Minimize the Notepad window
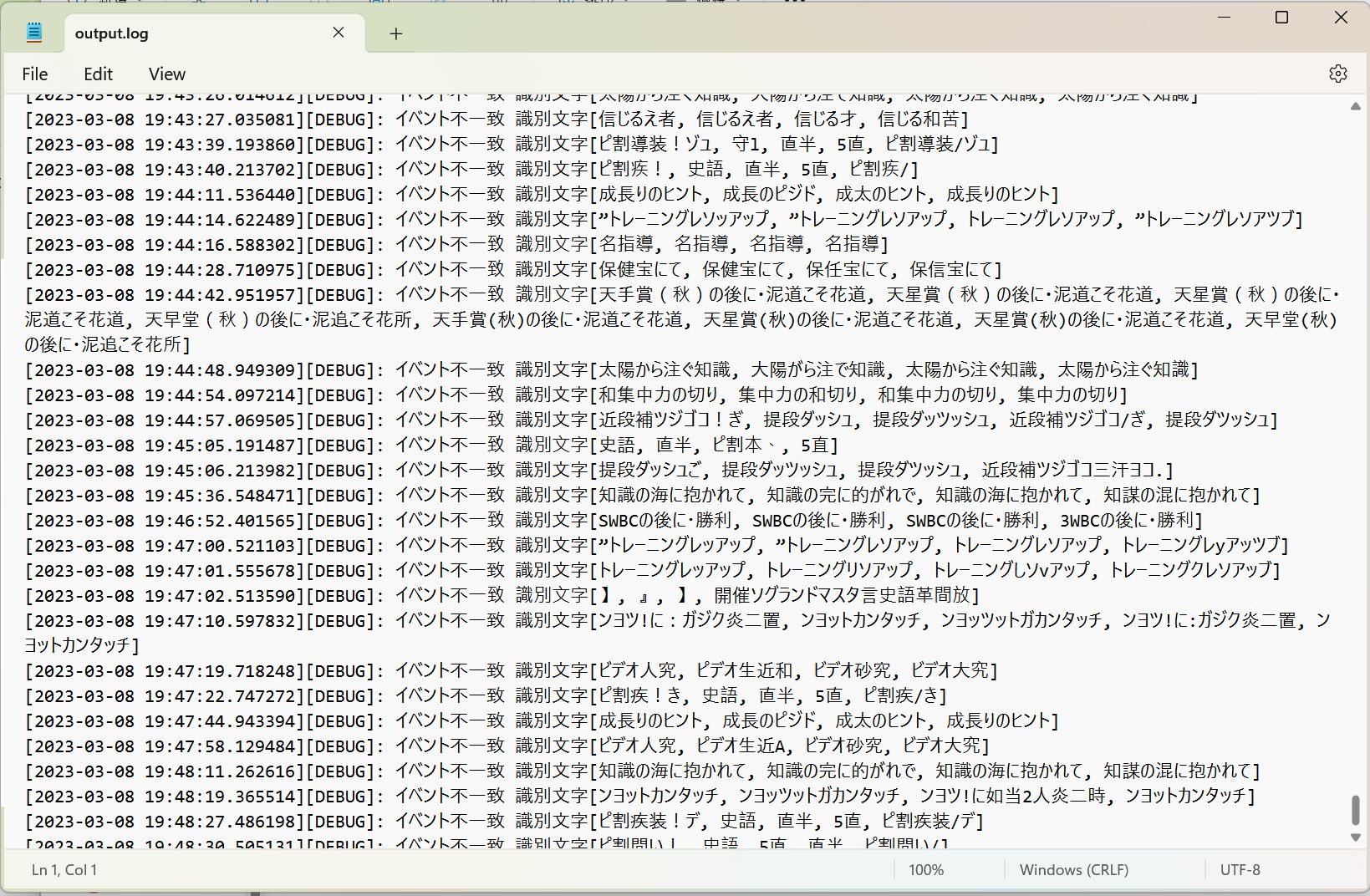This screenshot has width=1370, height=896. click(x=1225, y=18)
